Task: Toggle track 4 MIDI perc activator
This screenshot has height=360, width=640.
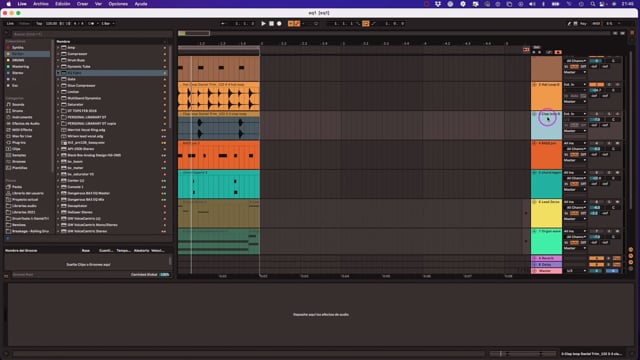Action: (x=596, y=143)
